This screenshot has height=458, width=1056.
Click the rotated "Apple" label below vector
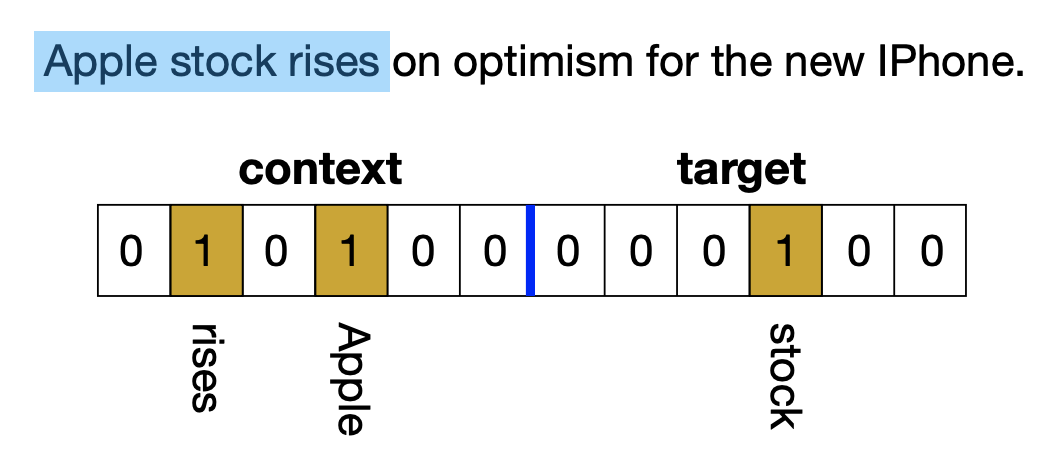tap(349, 378)
